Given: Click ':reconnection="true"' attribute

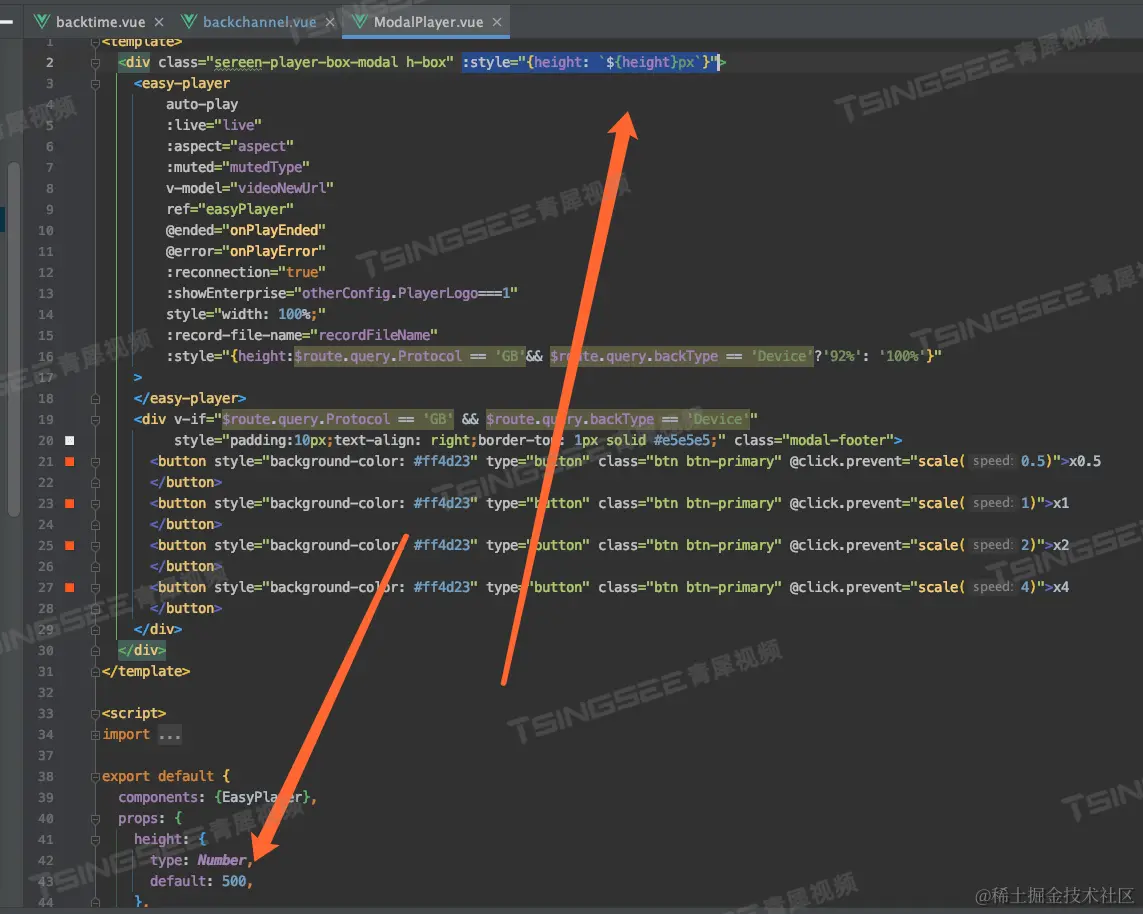Looking at the screenshot, I should 246,272.
